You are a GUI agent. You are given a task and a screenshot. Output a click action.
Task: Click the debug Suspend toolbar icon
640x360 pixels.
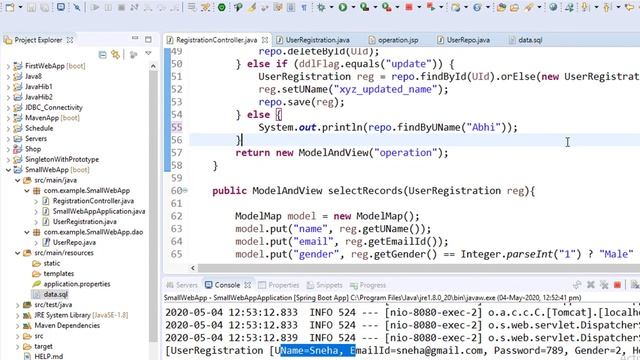108,7
